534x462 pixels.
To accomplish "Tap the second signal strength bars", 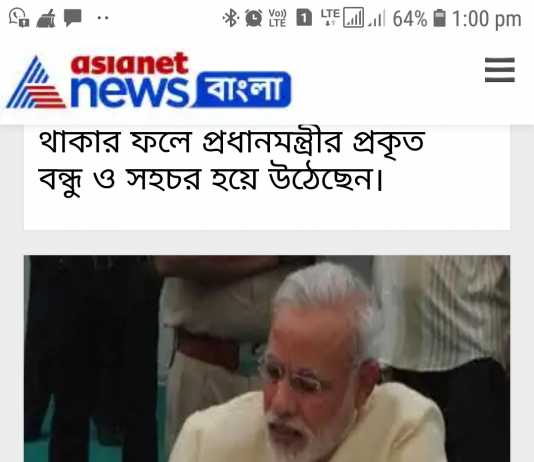I will [377, 19].
